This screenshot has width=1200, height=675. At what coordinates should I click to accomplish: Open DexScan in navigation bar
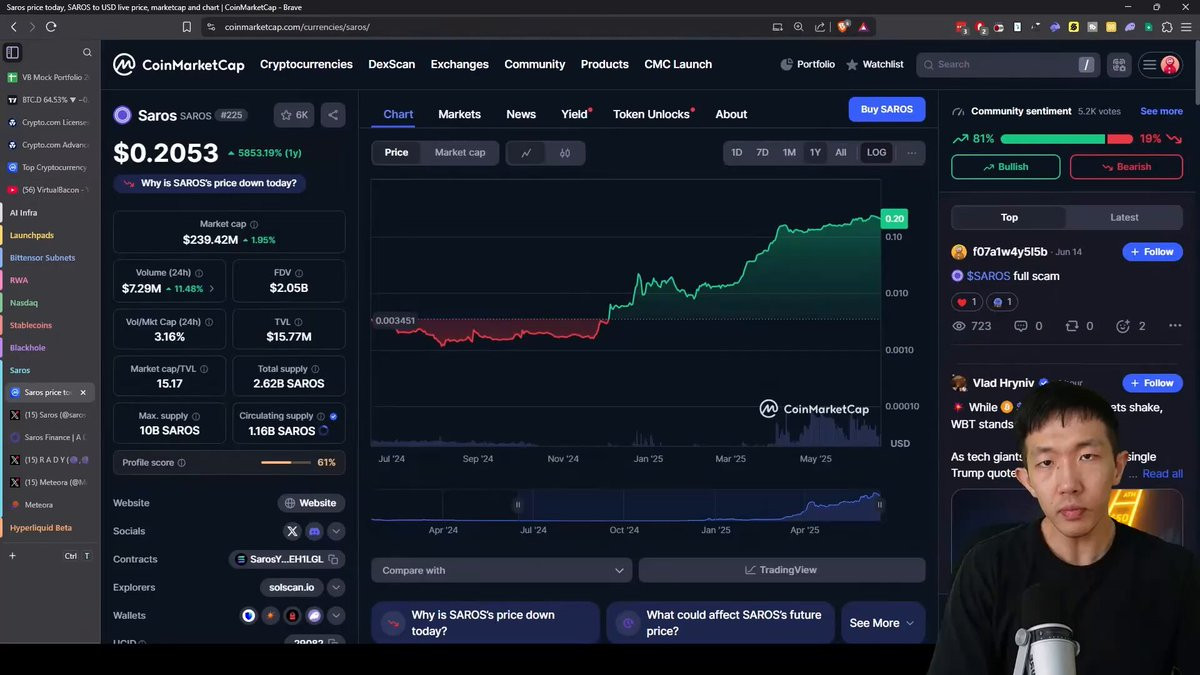coord(391,64)
